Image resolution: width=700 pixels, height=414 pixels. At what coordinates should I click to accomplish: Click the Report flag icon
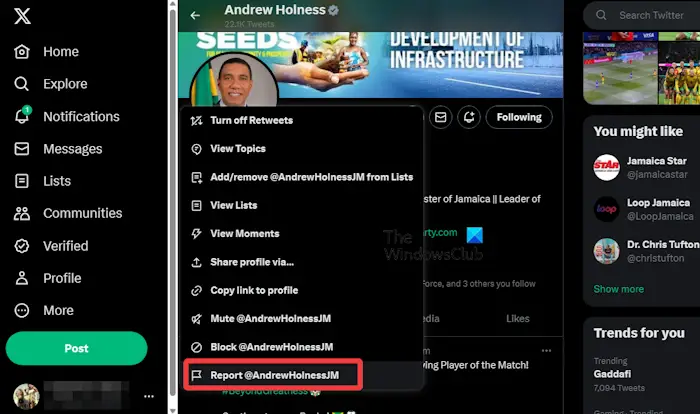click(196, 375)
